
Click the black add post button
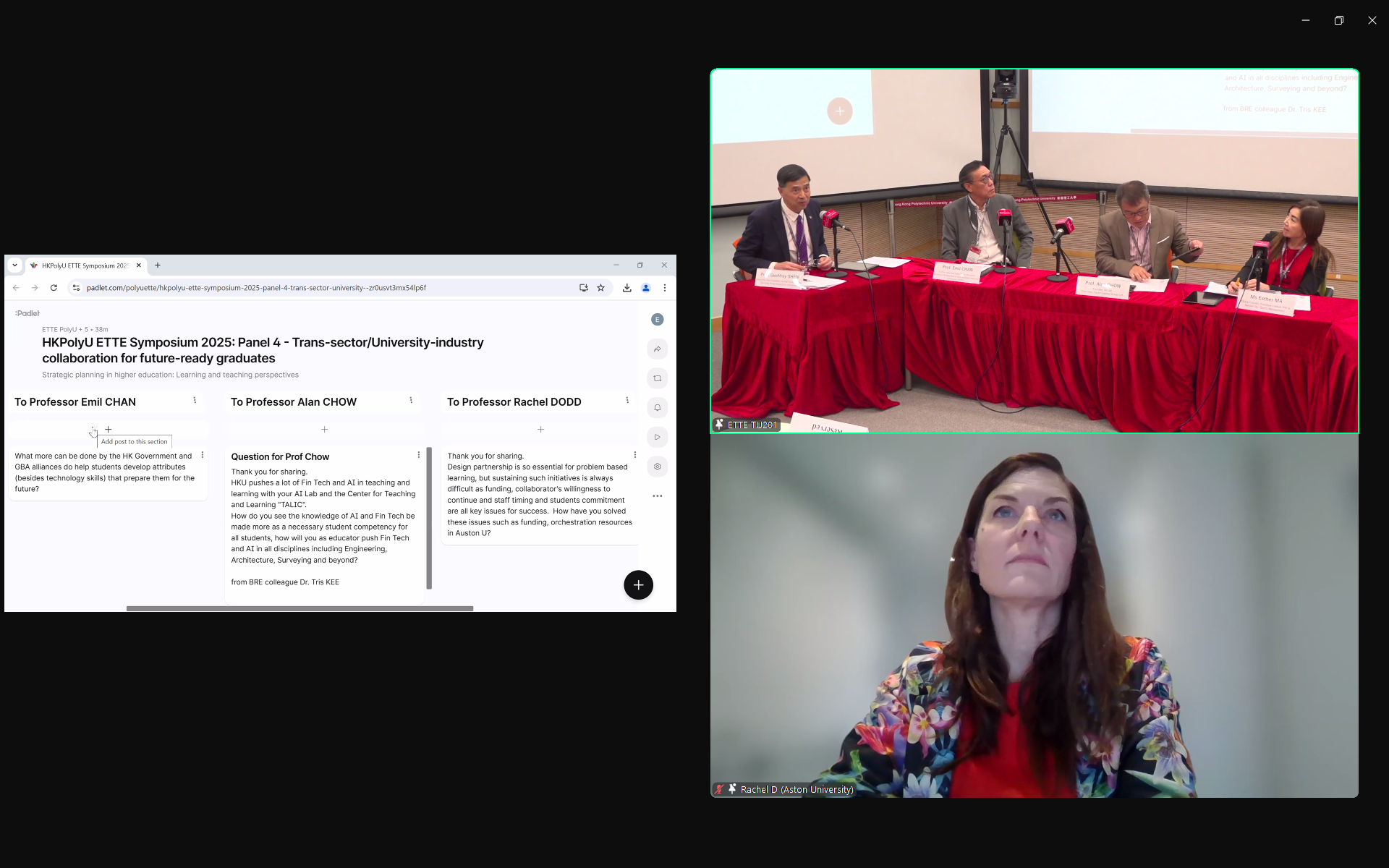click(638, 585)
